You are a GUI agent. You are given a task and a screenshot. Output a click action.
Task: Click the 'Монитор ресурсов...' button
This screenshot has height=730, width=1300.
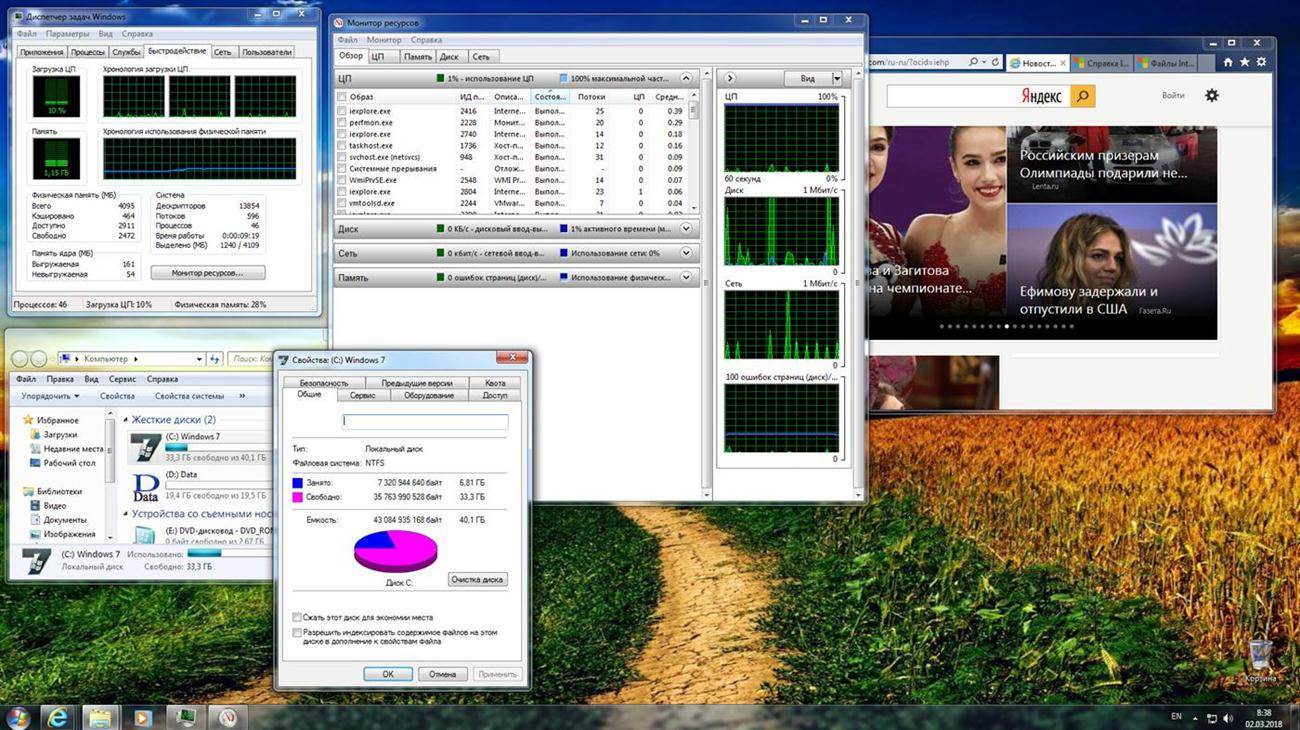point(208,273)
